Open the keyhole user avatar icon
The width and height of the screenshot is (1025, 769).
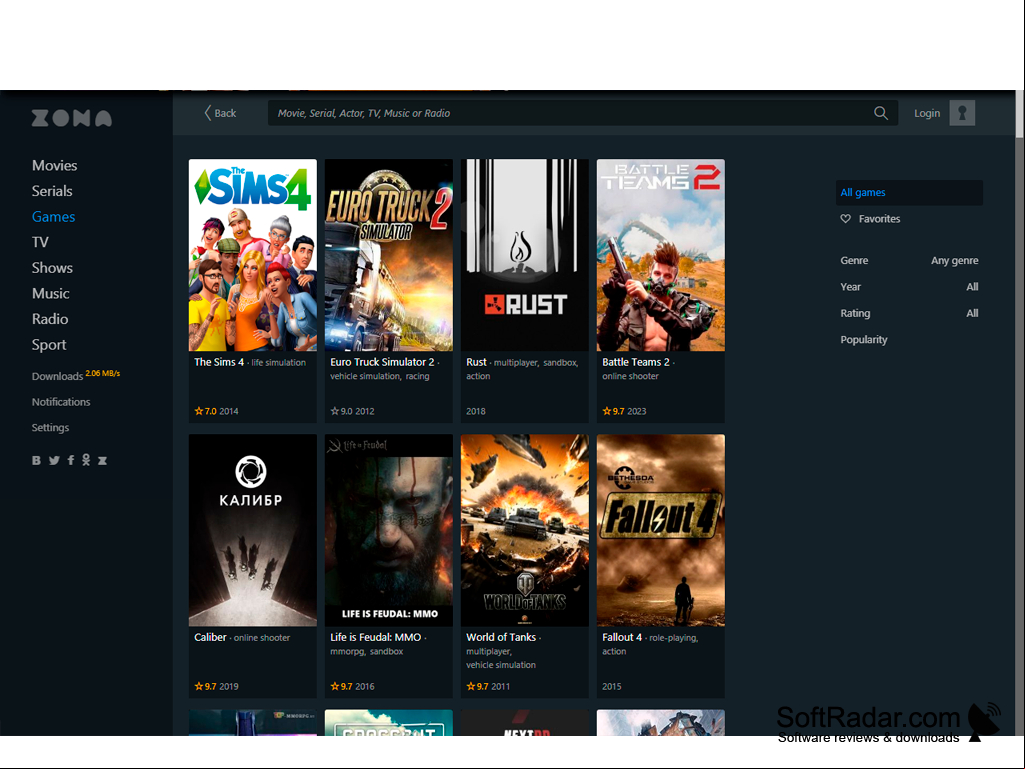coord(962,113)
